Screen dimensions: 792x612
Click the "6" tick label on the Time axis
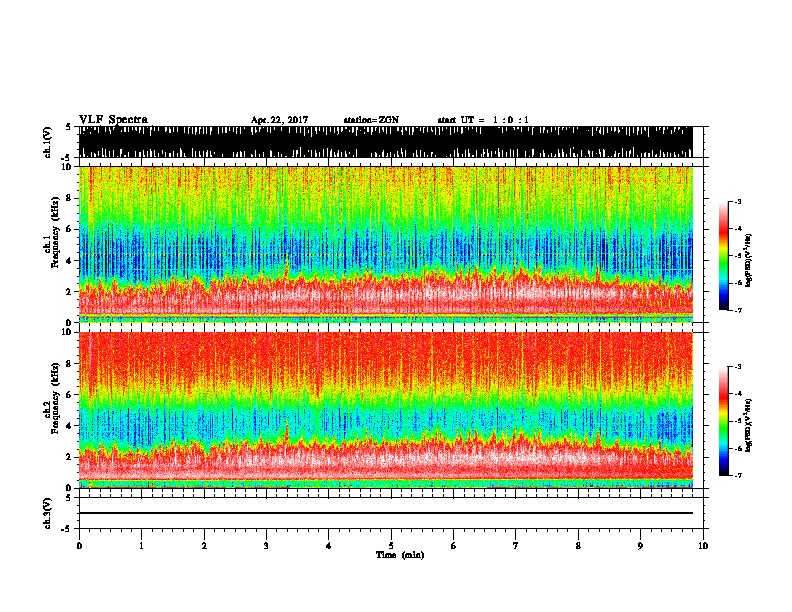[454, 546]
